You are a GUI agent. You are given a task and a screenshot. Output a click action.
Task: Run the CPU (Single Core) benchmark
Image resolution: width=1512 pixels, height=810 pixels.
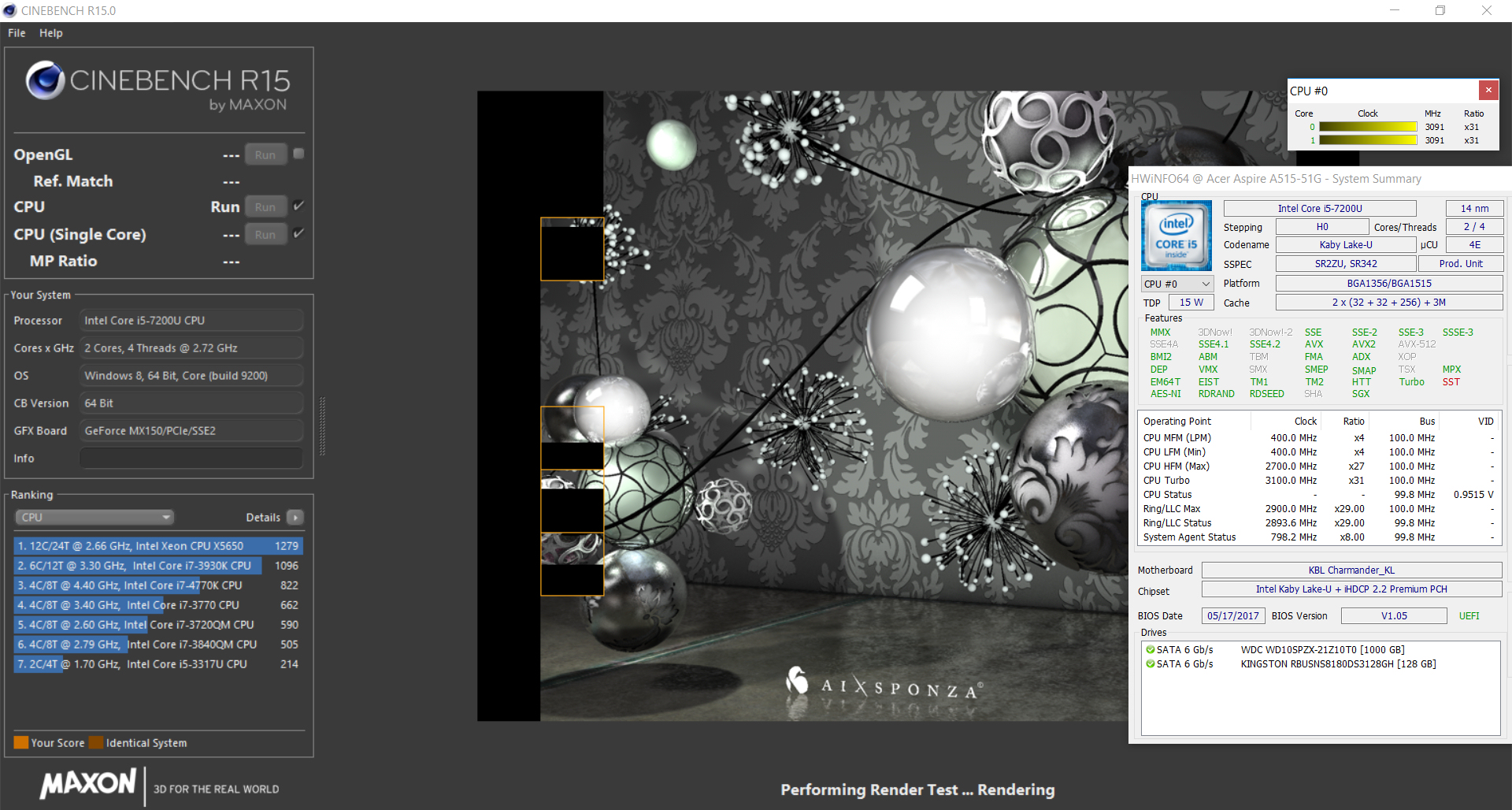tap(265, 235)
